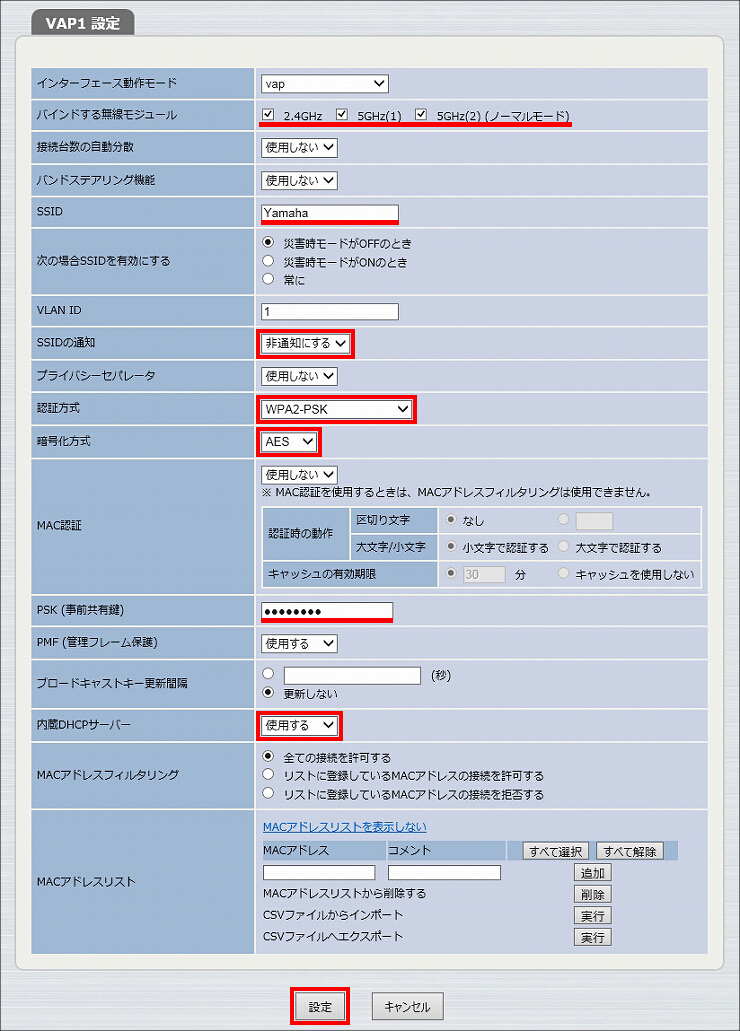
Task: Open the 内蔵DHCPサーバー dropdown
Action: pos(299,725)
